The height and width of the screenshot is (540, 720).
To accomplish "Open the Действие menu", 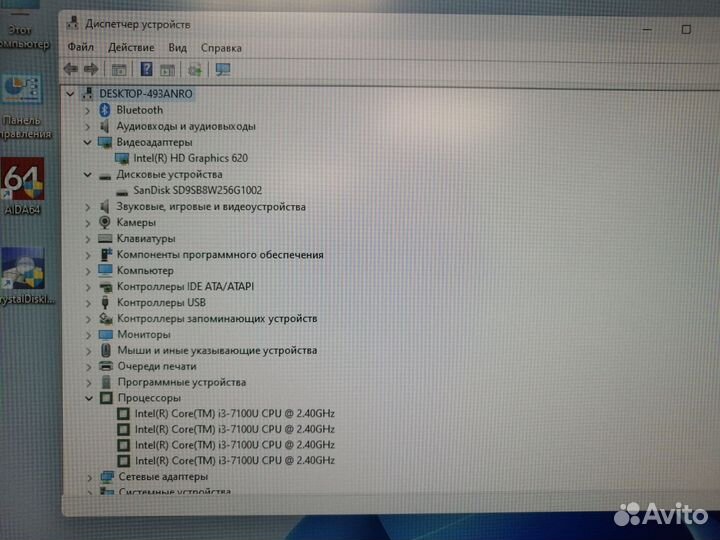I will pos(131,47).
